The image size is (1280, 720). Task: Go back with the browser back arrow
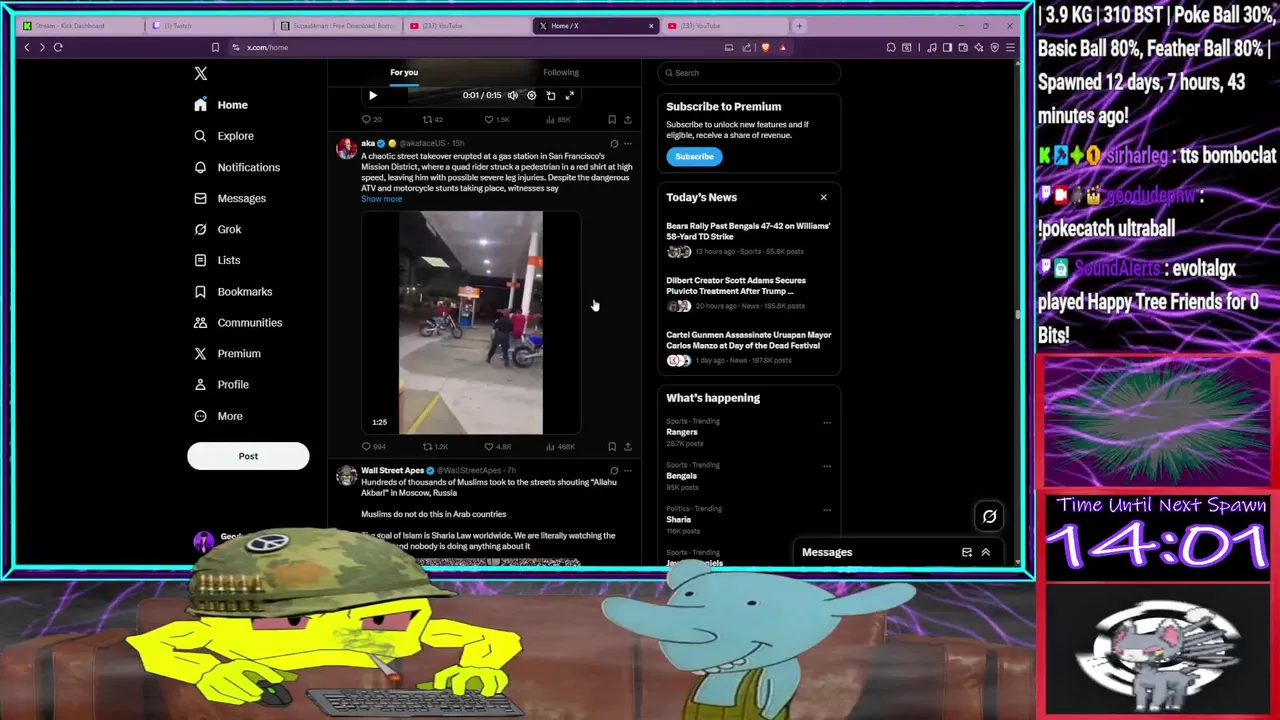point(27,47)
